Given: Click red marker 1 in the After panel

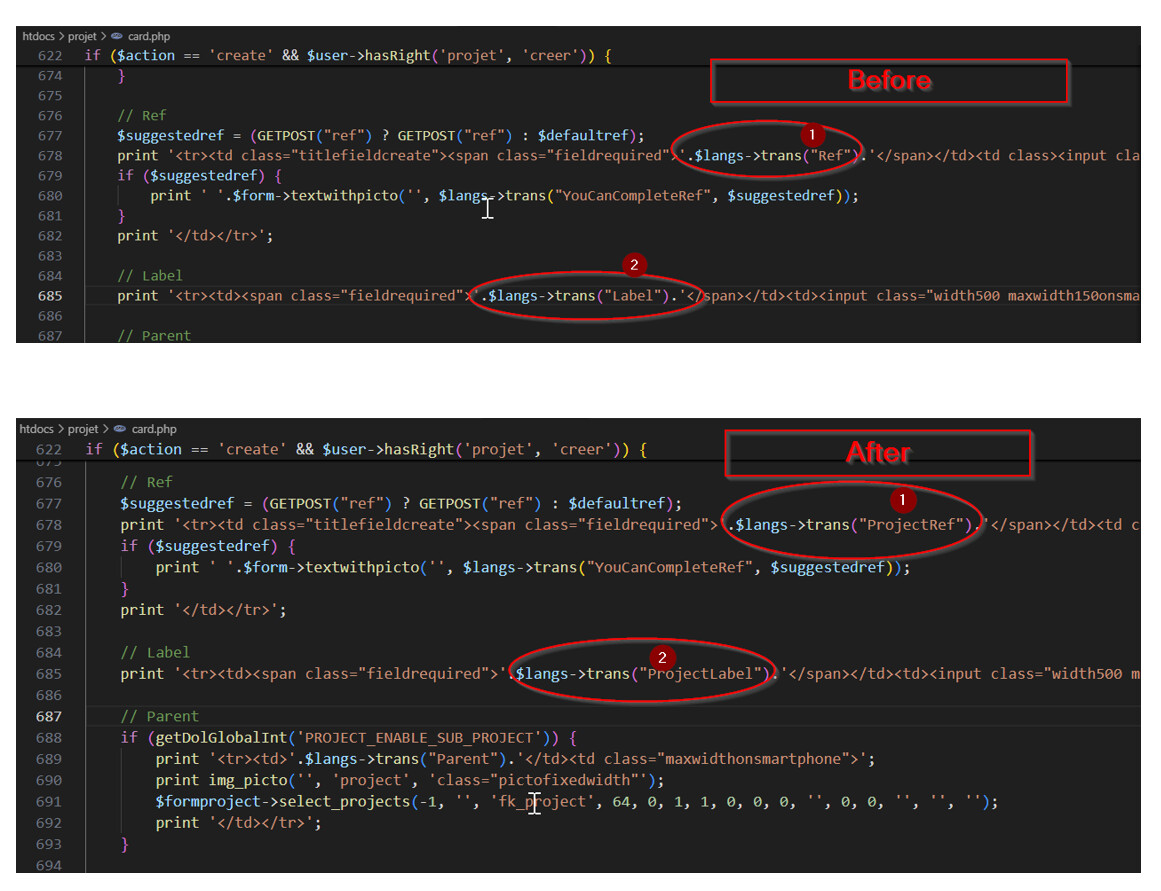Looking at the screenshot, I should pos(903,498).
